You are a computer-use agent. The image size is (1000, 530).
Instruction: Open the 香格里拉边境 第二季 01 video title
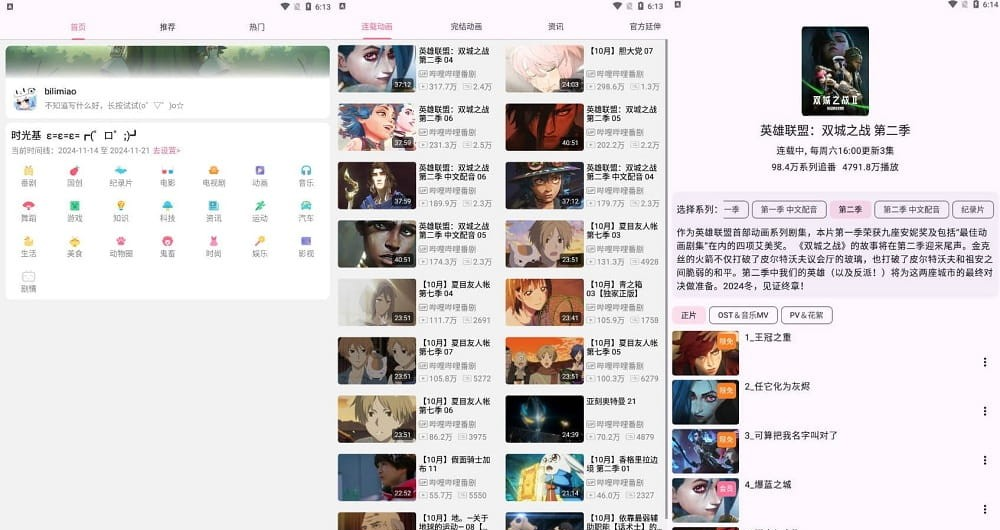pos(622,464)
